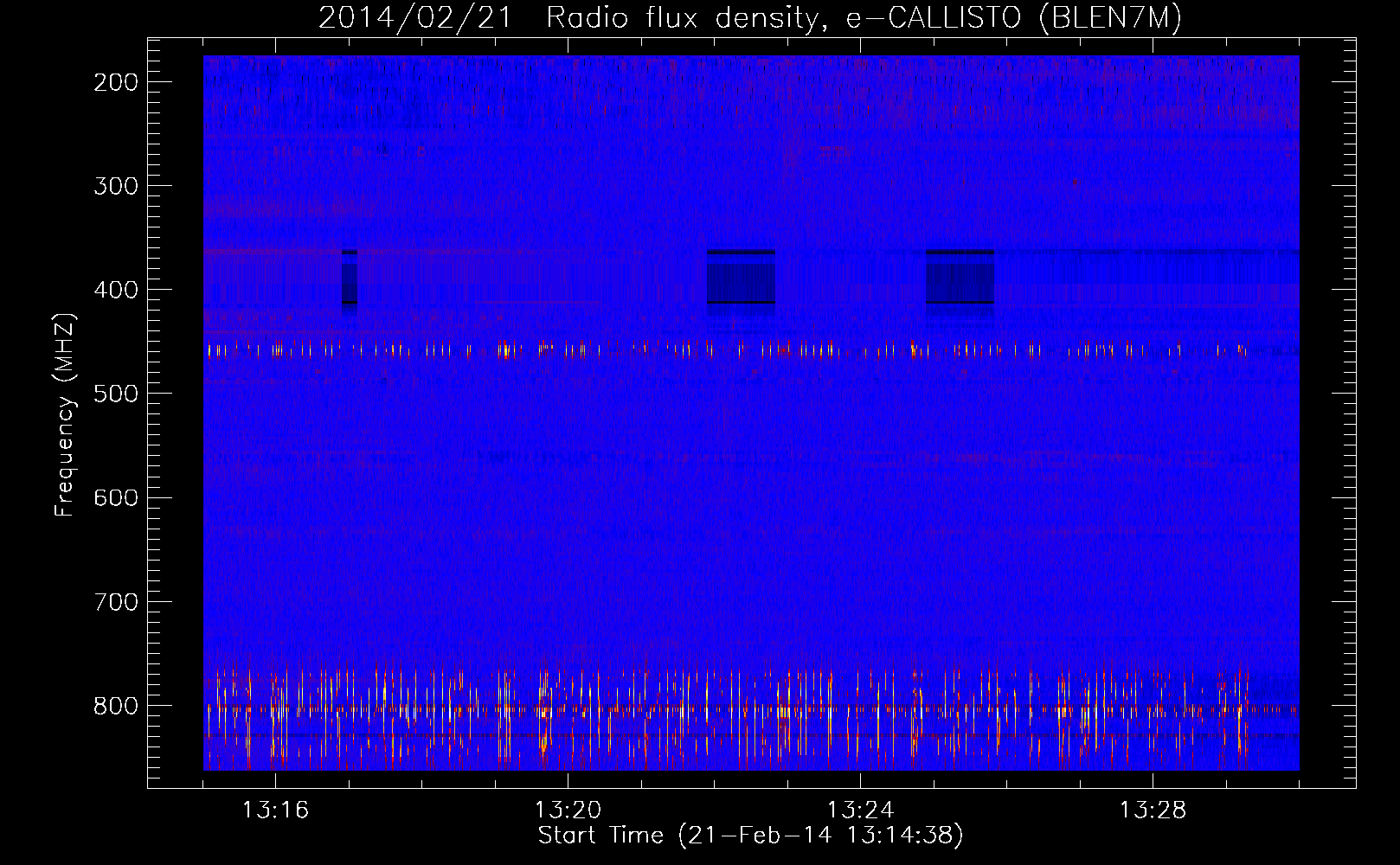Click the 400 frequency tick label
The height and width of the screenshot is (865, 1400).
point(116,290)
